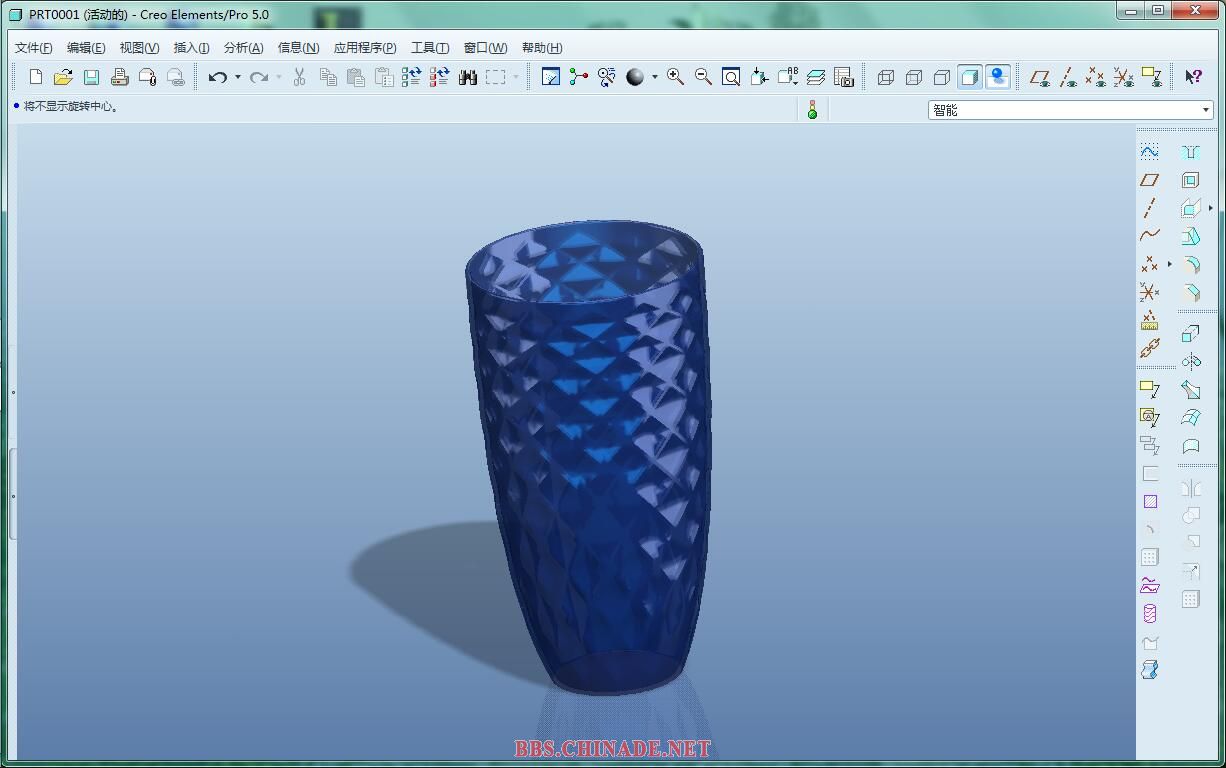Toggle datum planes visibility
This screenshot has width=1226, height=768.
[x=1040, y=77]
